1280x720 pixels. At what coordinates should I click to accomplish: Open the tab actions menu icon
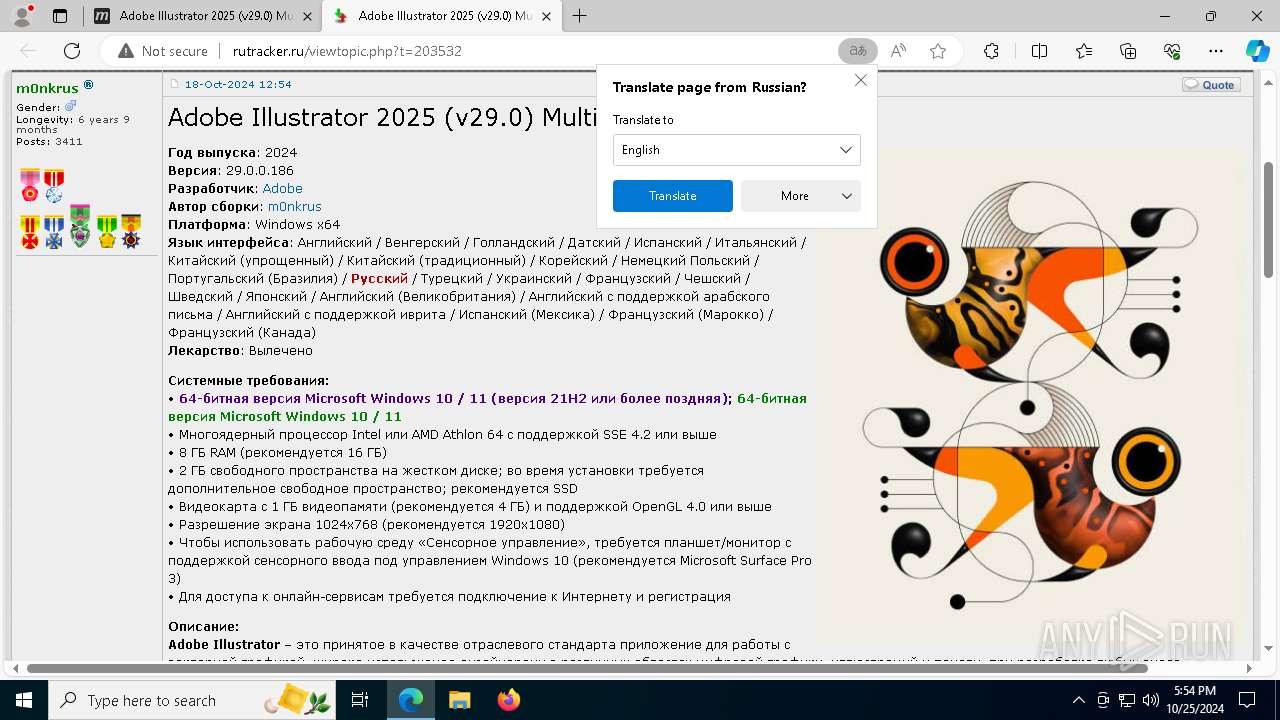[x=60, y=16]
